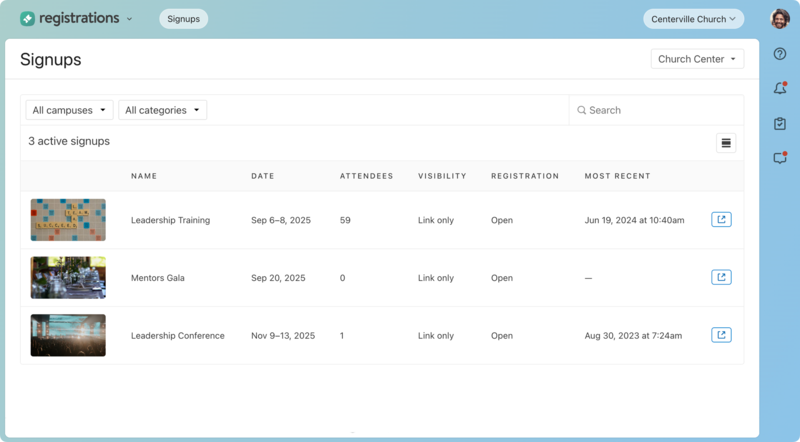Screen dimensions: 800x442
Task: Click the date Sep 6–8, 2025
Action: (x=281, y=220)
